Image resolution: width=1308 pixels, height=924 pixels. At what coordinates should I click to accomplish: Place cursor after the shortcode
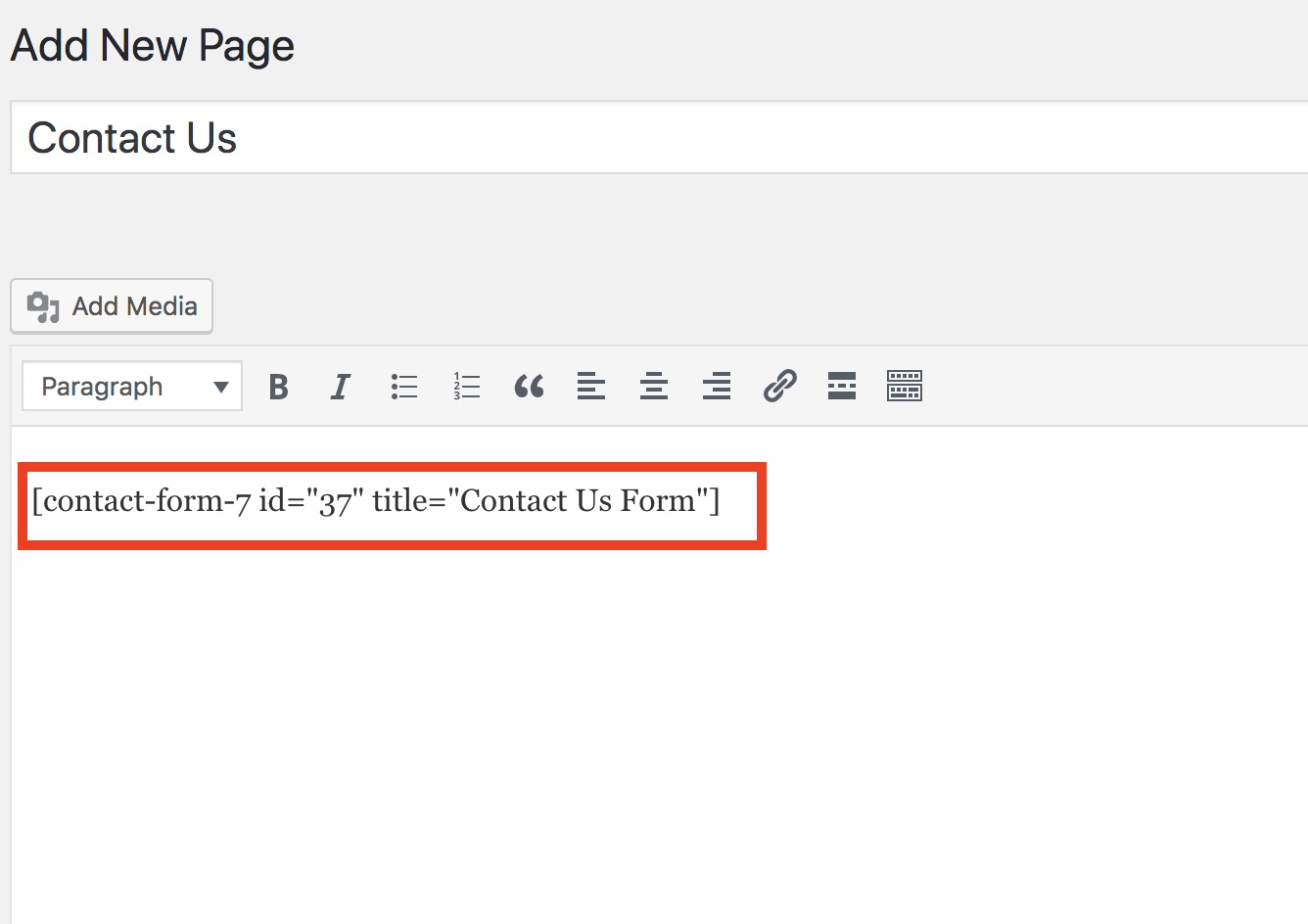tap(729, 500)
